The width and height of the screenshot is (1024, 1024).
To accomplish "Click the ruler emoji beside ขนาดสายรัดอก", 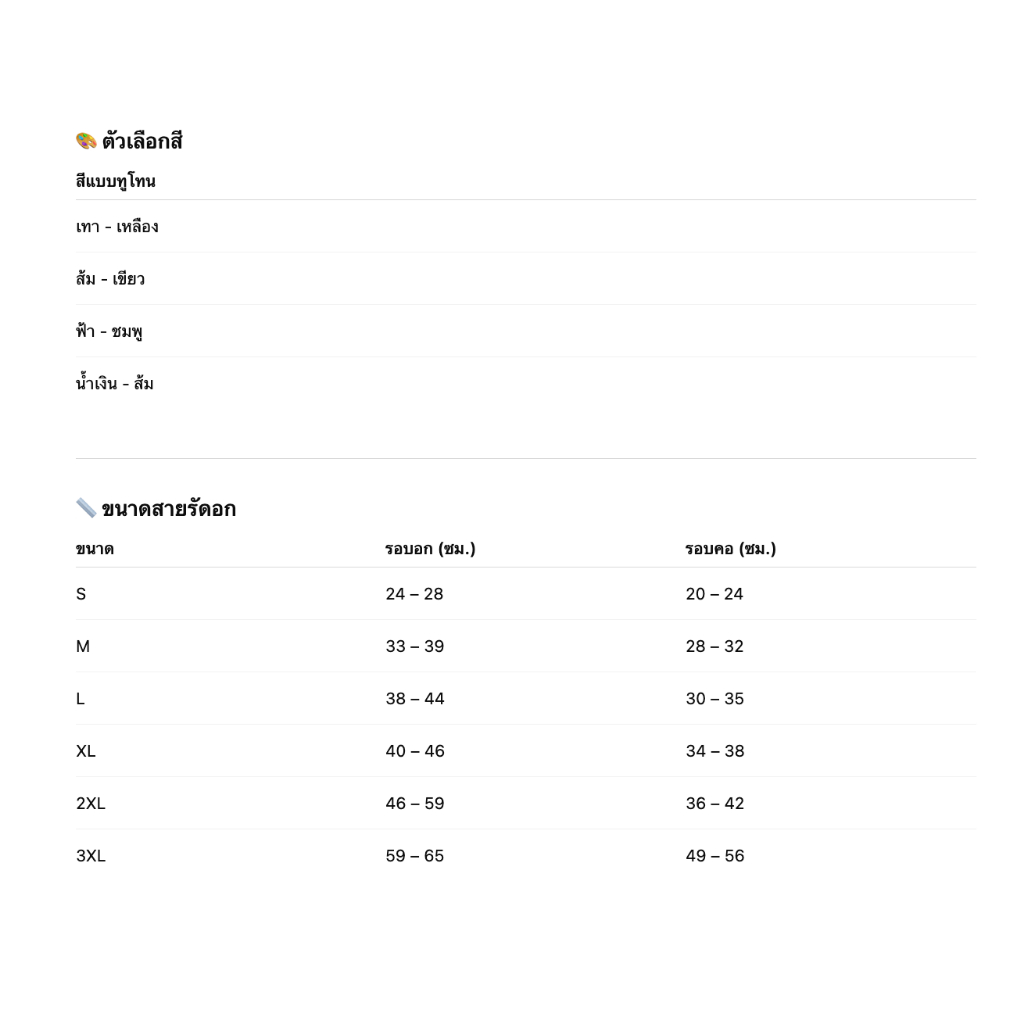I will pos(86,508).
